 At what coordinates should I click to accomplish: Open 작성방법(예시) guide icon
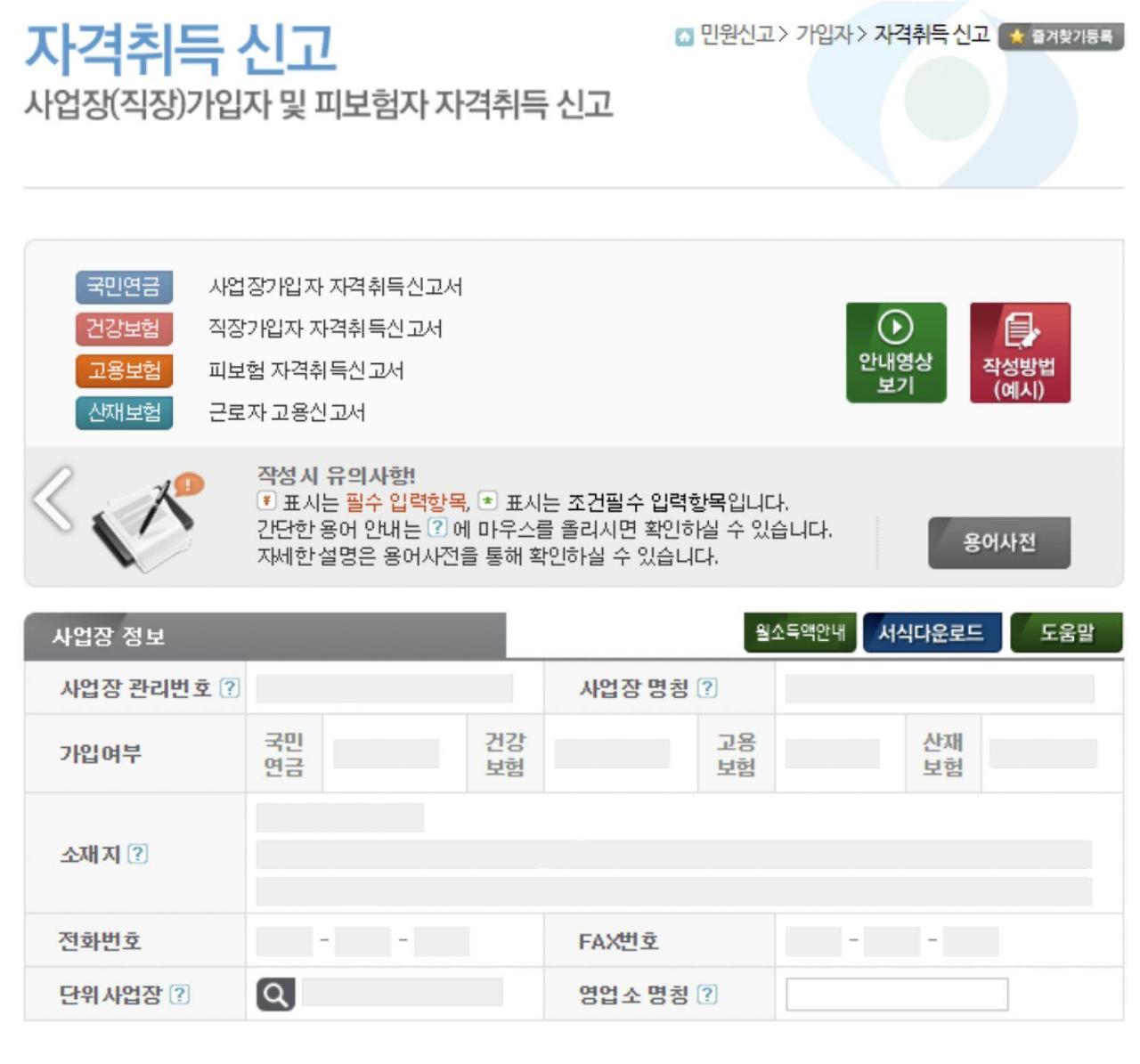pos(1020,353)
